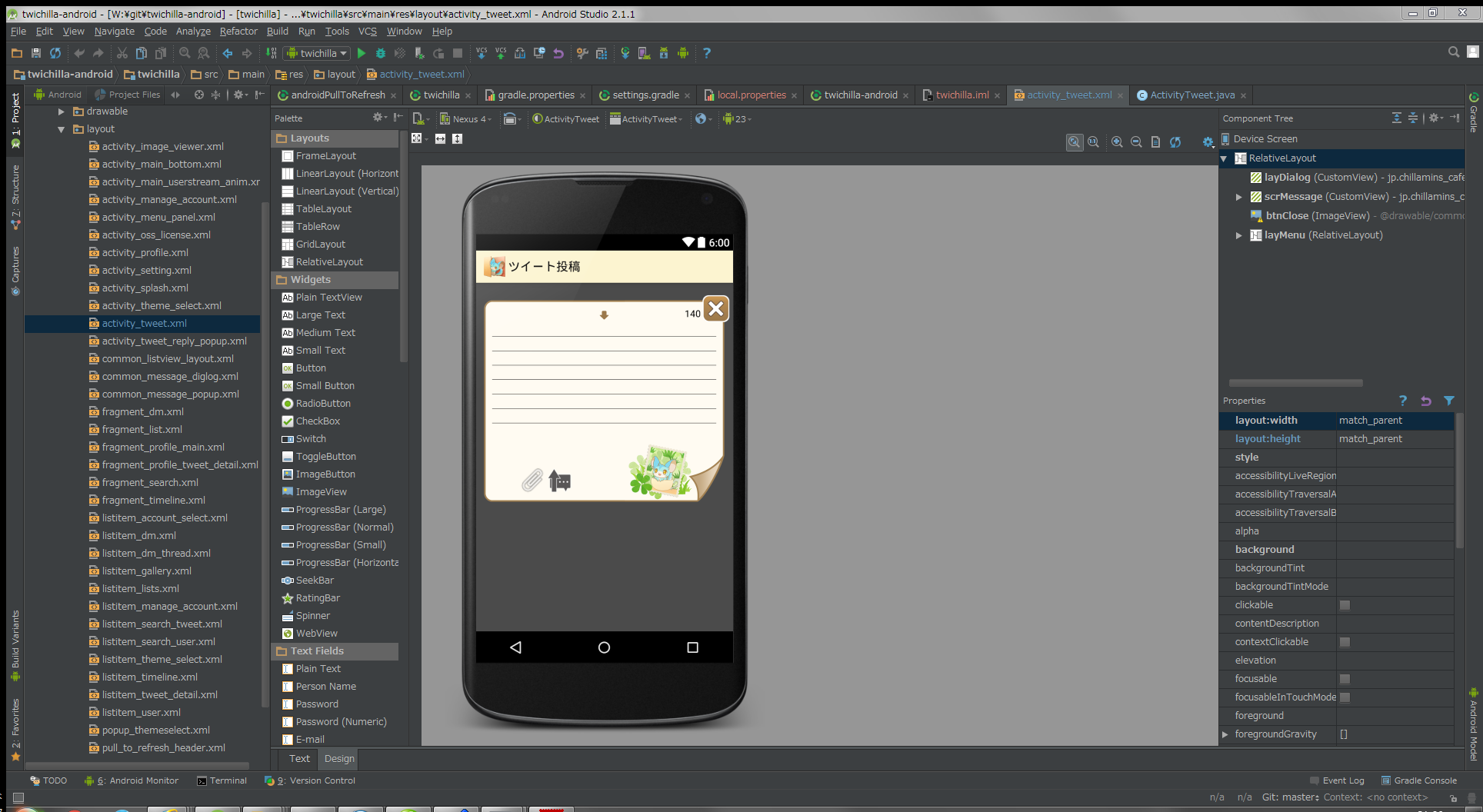Click Zoom Out on the design preview

pyautogui.click(x=1136, y=142)
